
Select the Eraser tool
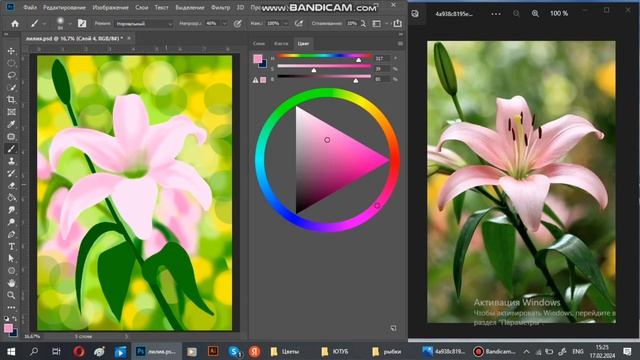click(x=11, y=185)
